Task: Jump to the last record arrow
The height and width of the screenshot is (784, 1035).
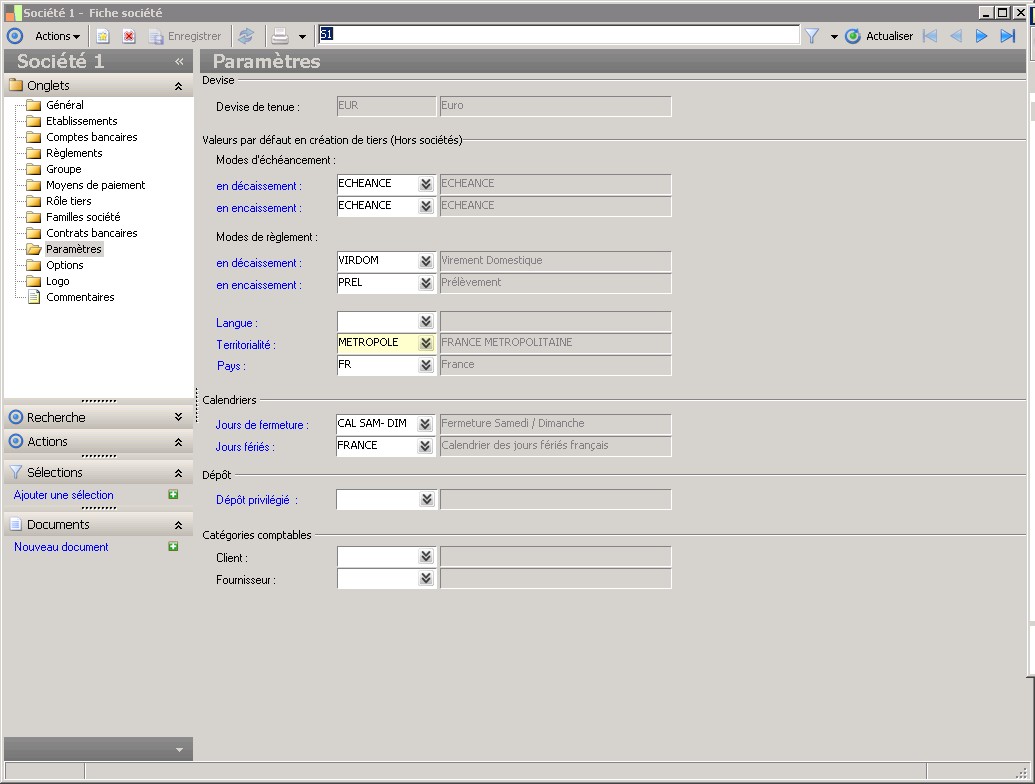Action: pos(1008,36)
